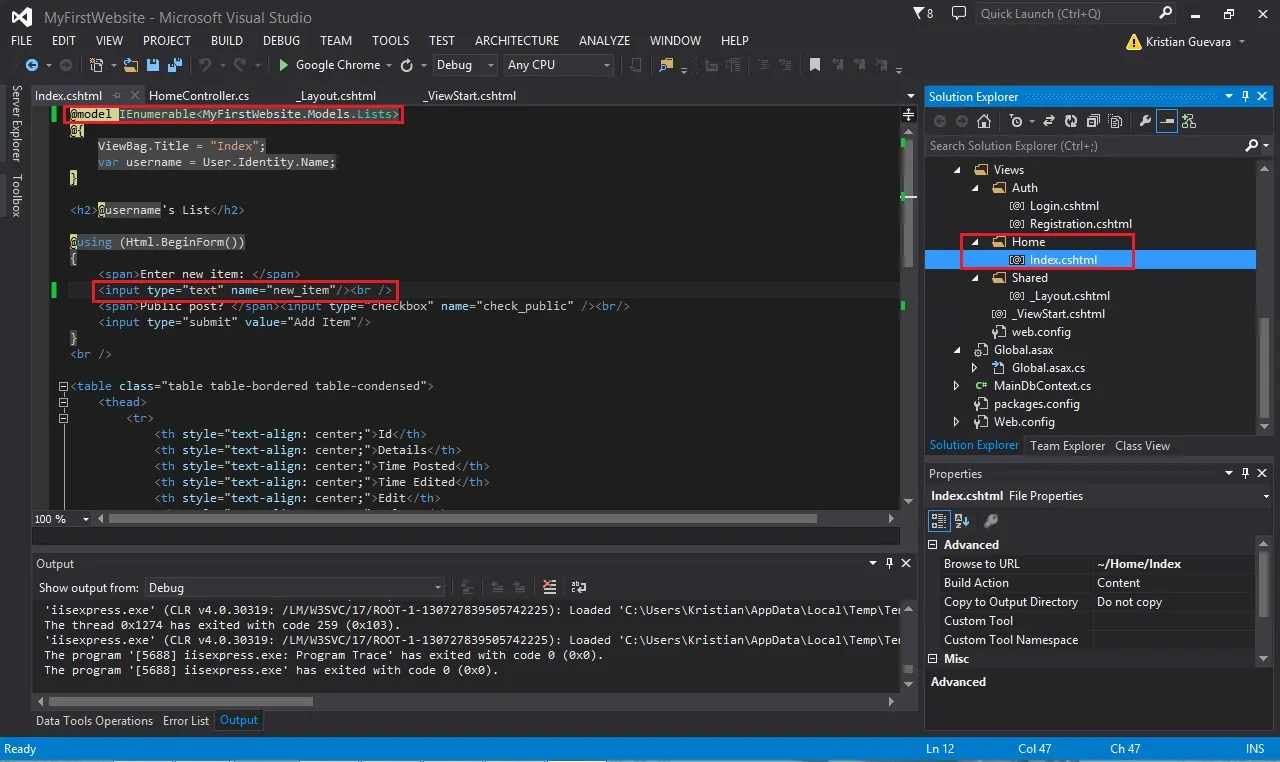This screenshot has height=762, width=1280.
Task: Refresh the Solution Explorer
Action: tap(1071, 121)
